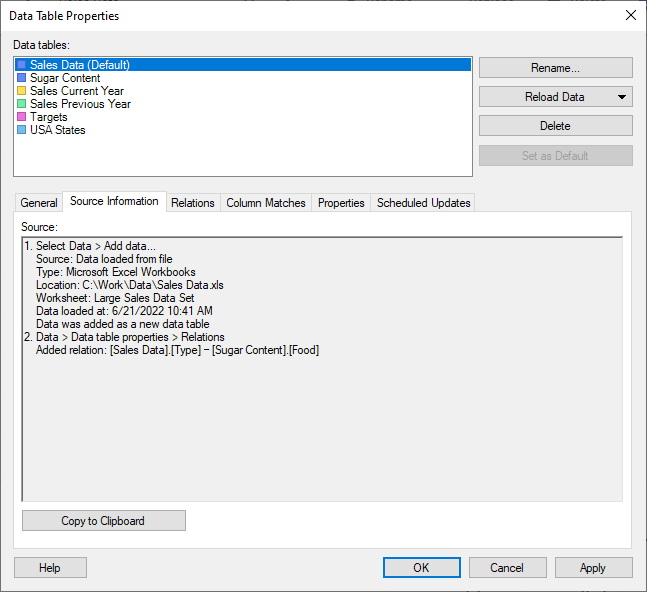The image size is (647, 592).
Task: Click the 'Source: Data loaded from file' line
Action: click(x=104, y=259)
